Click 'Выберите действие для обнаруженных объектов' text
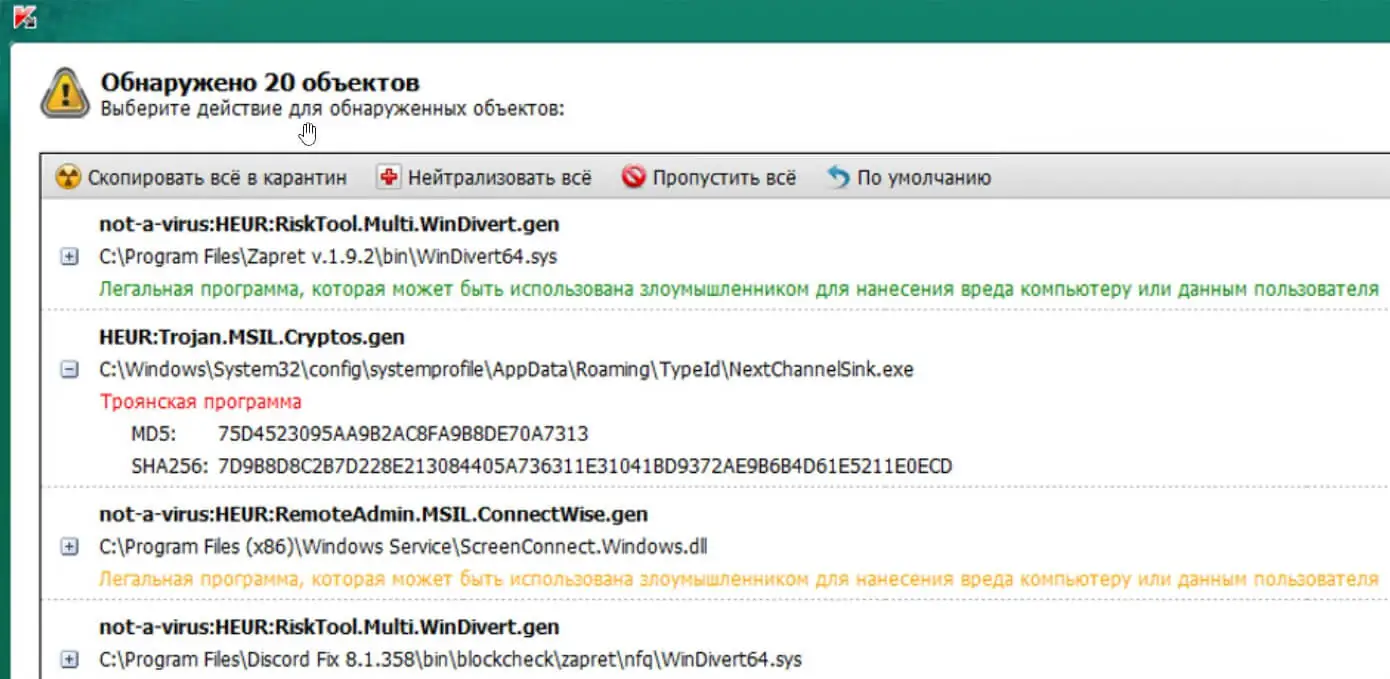The image size is (1390, 679). click(x=333, y=107)
